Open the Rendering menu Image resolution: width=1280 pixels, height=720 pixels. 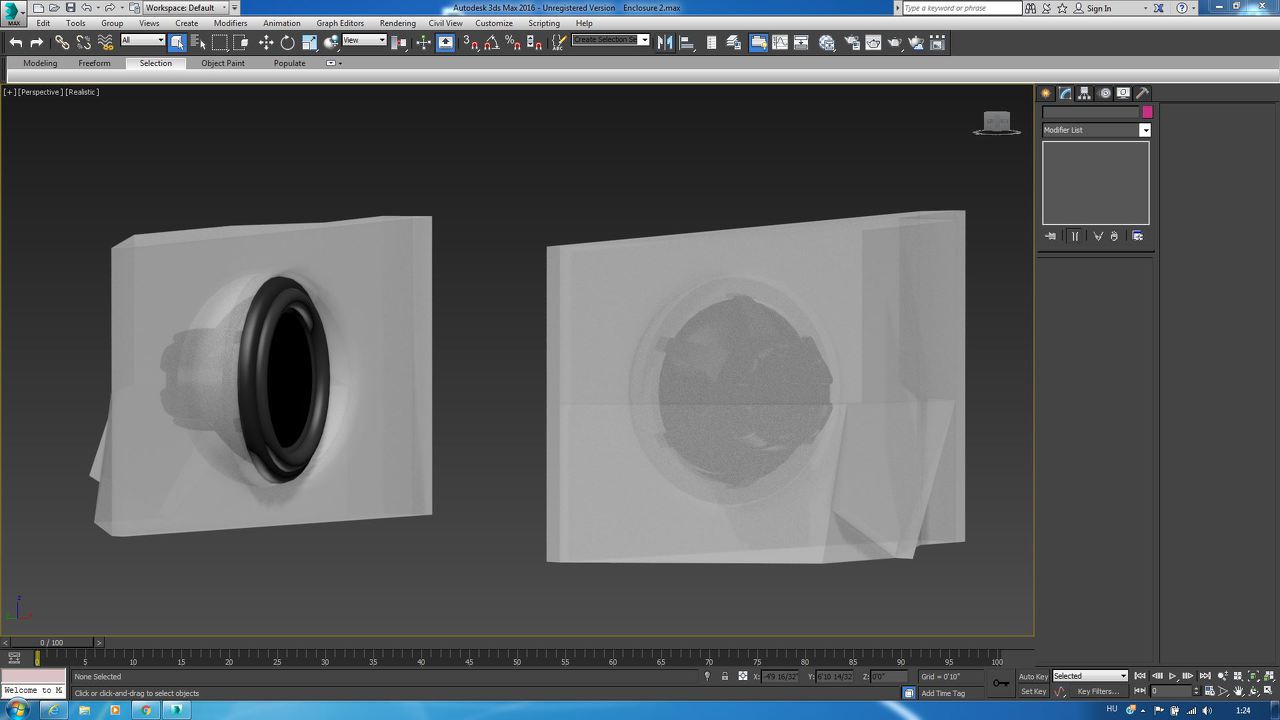point(397,23)
